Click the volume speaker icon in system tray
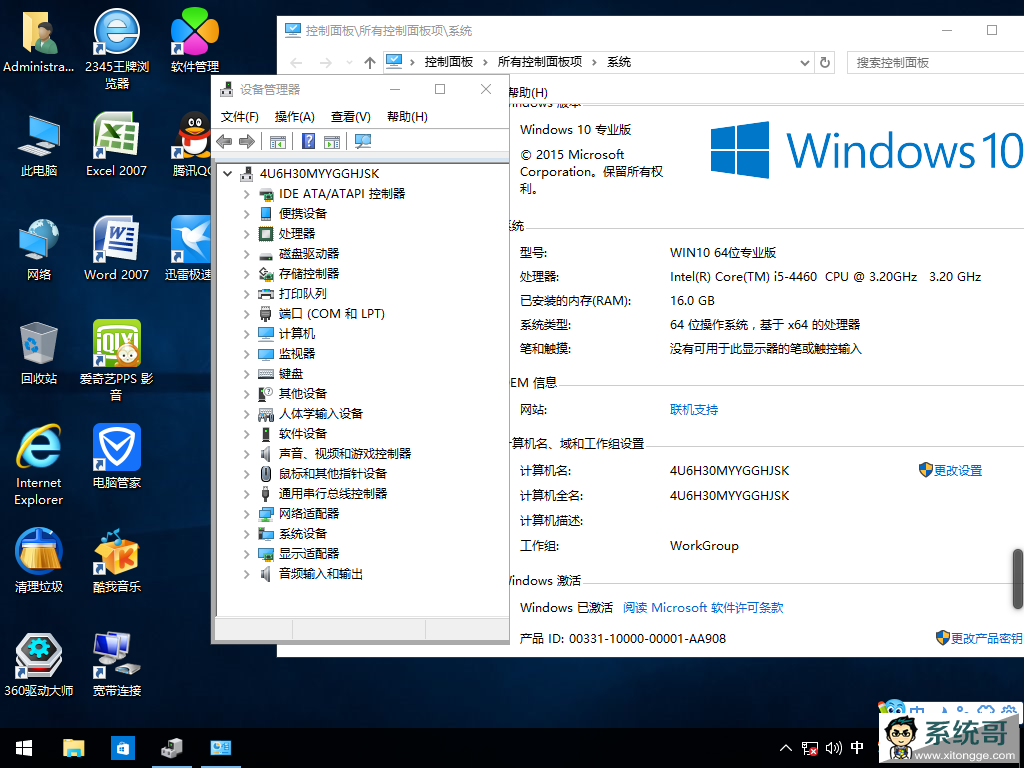Image resolution: width=1024 pixels, height=768 pixels. pyautogui.click(x=834, y=748)
